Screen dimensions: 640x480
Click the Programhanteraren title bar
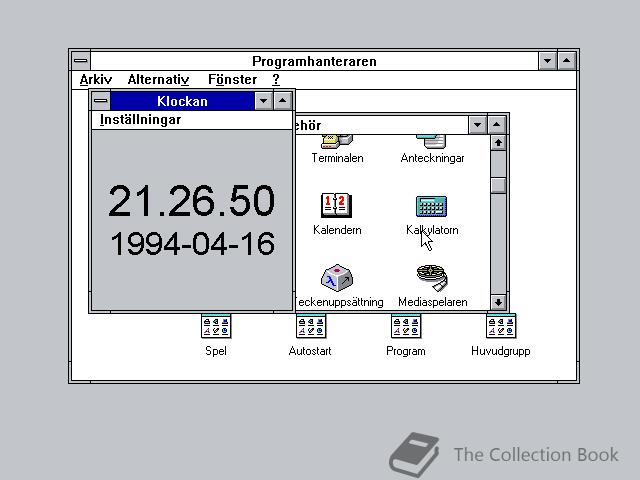pos(314,61)
